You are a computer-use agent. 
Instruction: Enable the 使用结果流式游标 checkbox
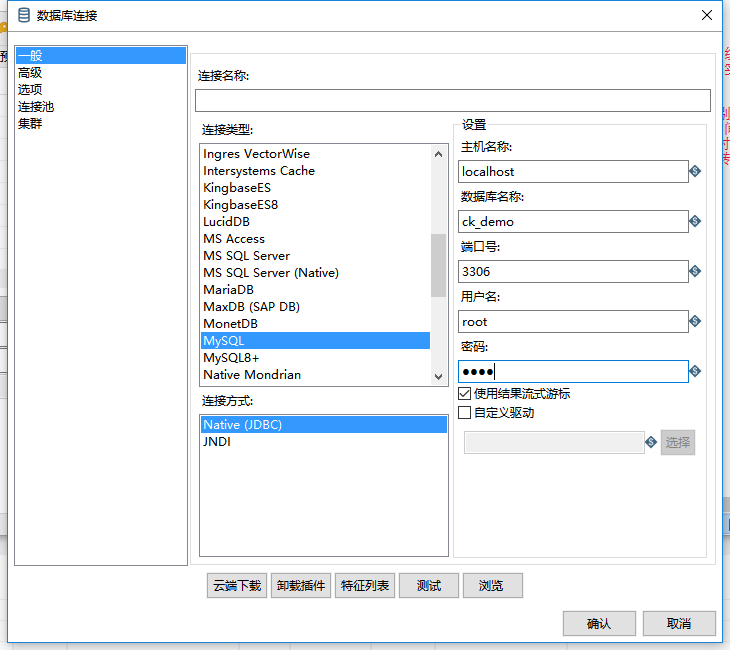pyautogui.click(x=464, y=394)
